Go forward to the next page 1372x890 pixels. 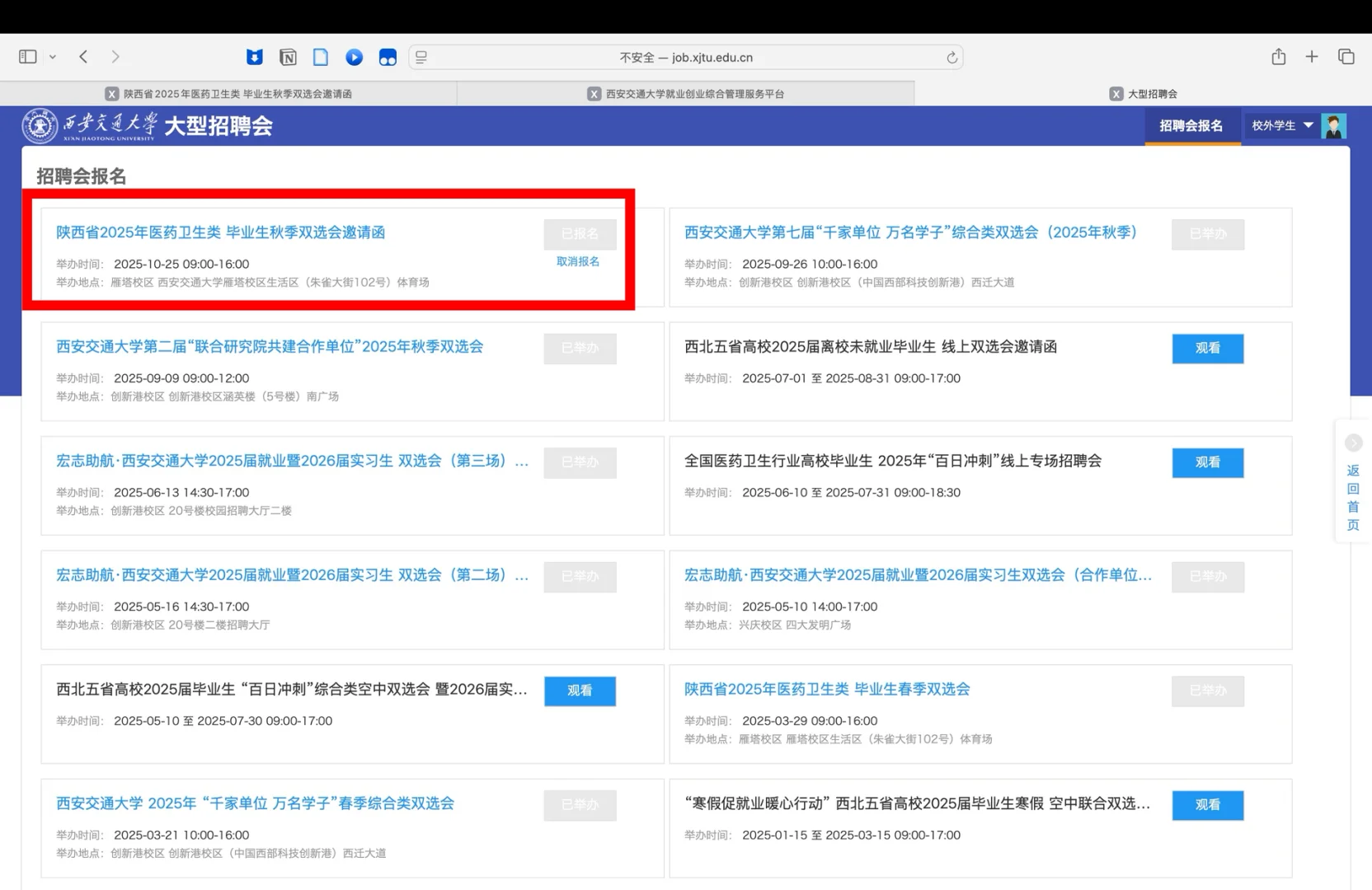tap(115, 57)
